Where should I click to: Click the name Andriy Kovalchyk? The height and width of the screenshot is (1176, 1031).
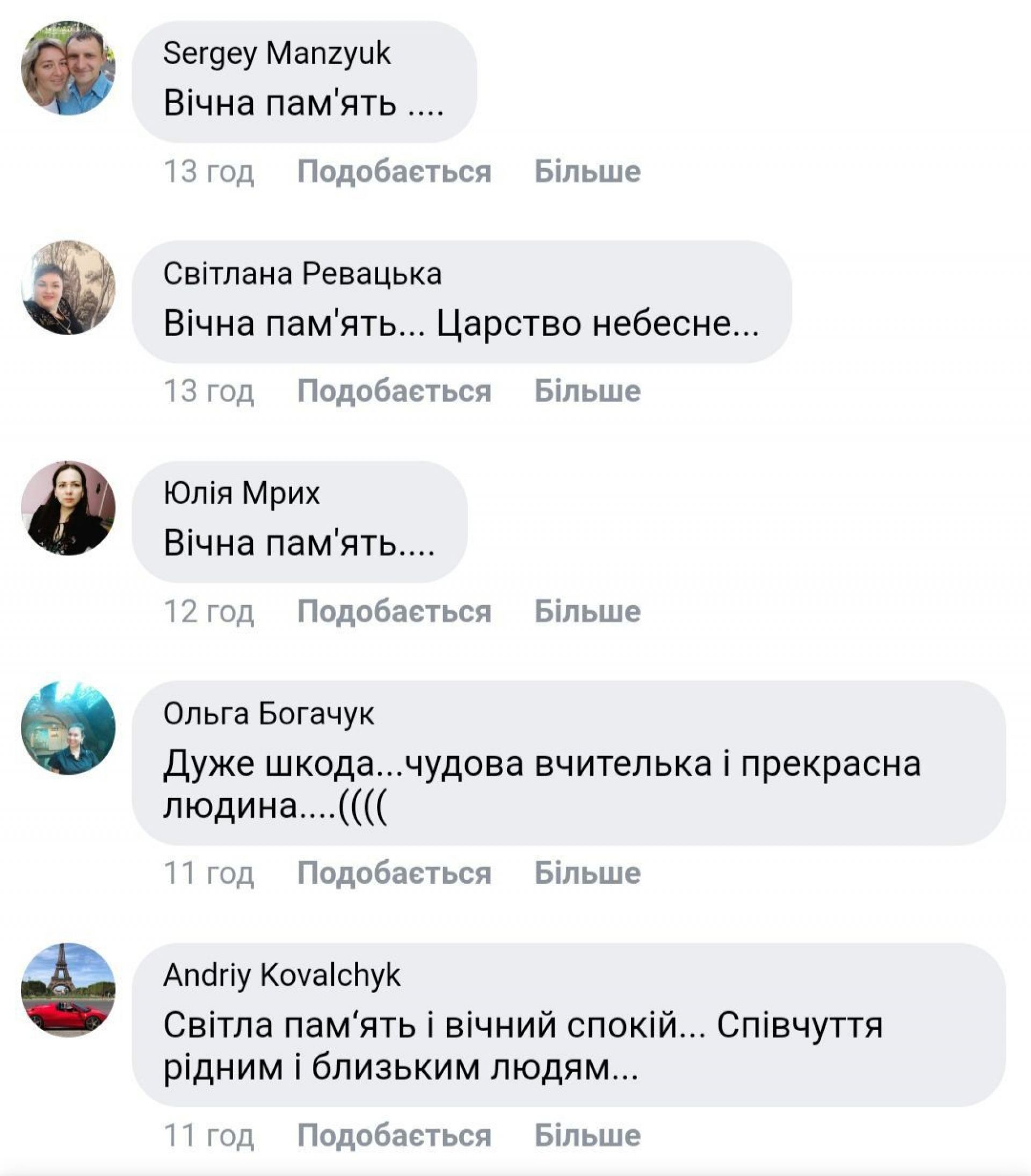(x=282, y=976)
